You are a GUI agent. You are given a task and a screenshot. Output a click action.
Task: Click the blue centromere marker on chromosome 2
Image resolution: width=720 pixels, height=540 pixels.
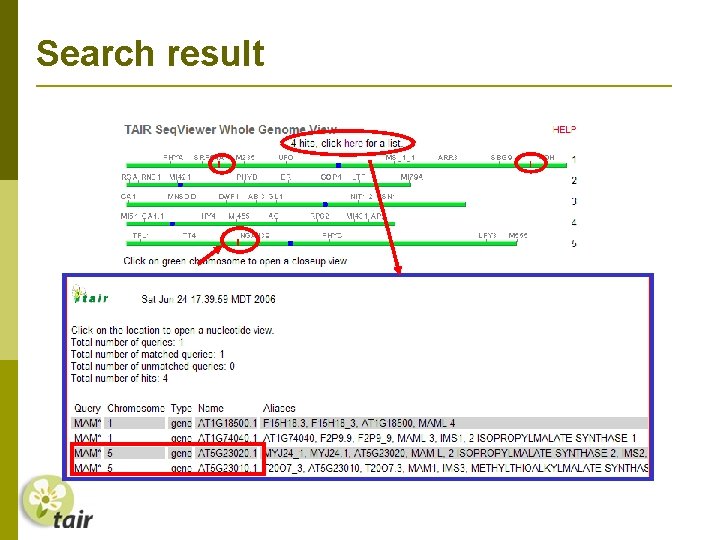click(180, 185)
